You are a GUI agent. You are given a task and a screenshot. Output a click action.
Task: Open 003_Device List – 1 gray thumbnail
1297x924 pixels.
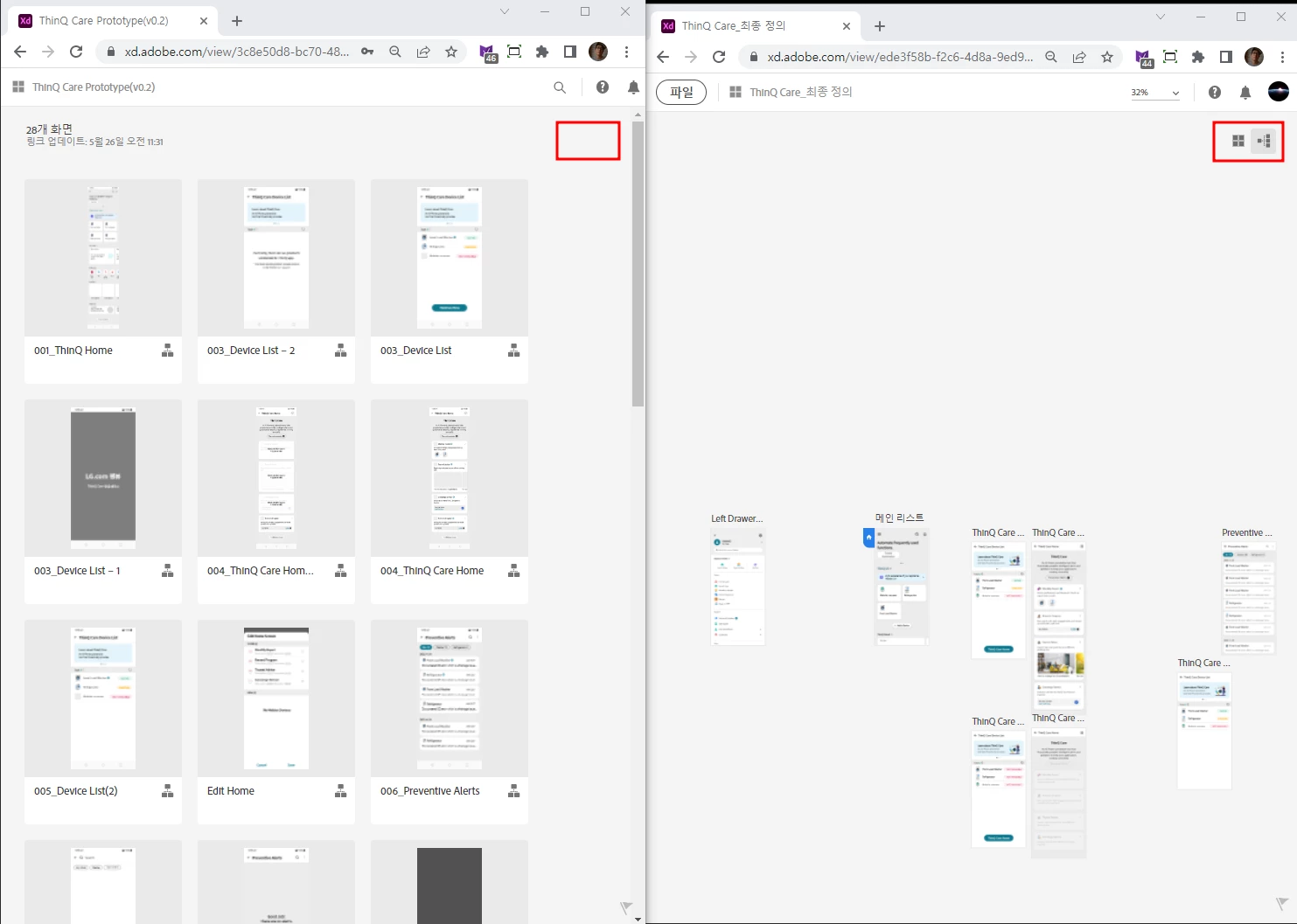pos(103,477)
